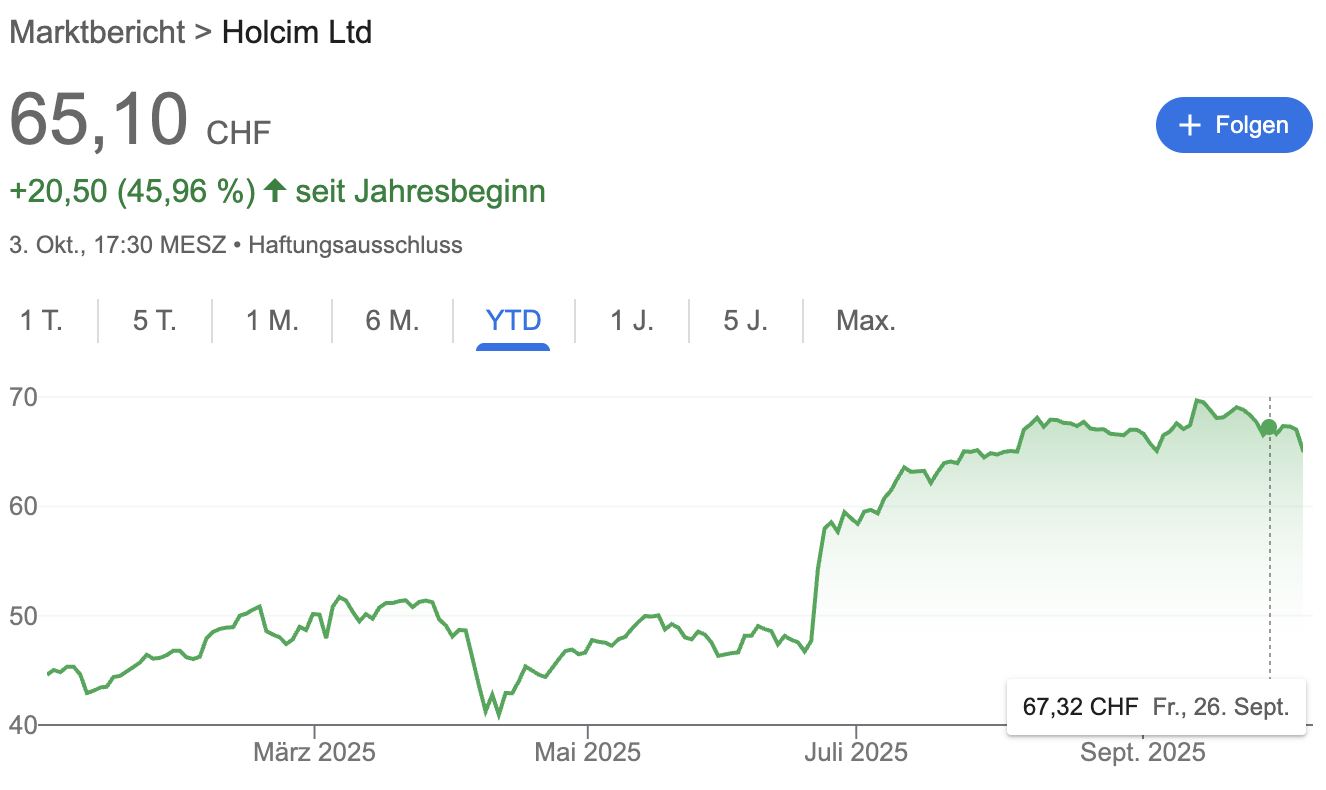1326x790 pixels.
Task: Switch to the 5 T. range tab
Action: tap(155, 321)
